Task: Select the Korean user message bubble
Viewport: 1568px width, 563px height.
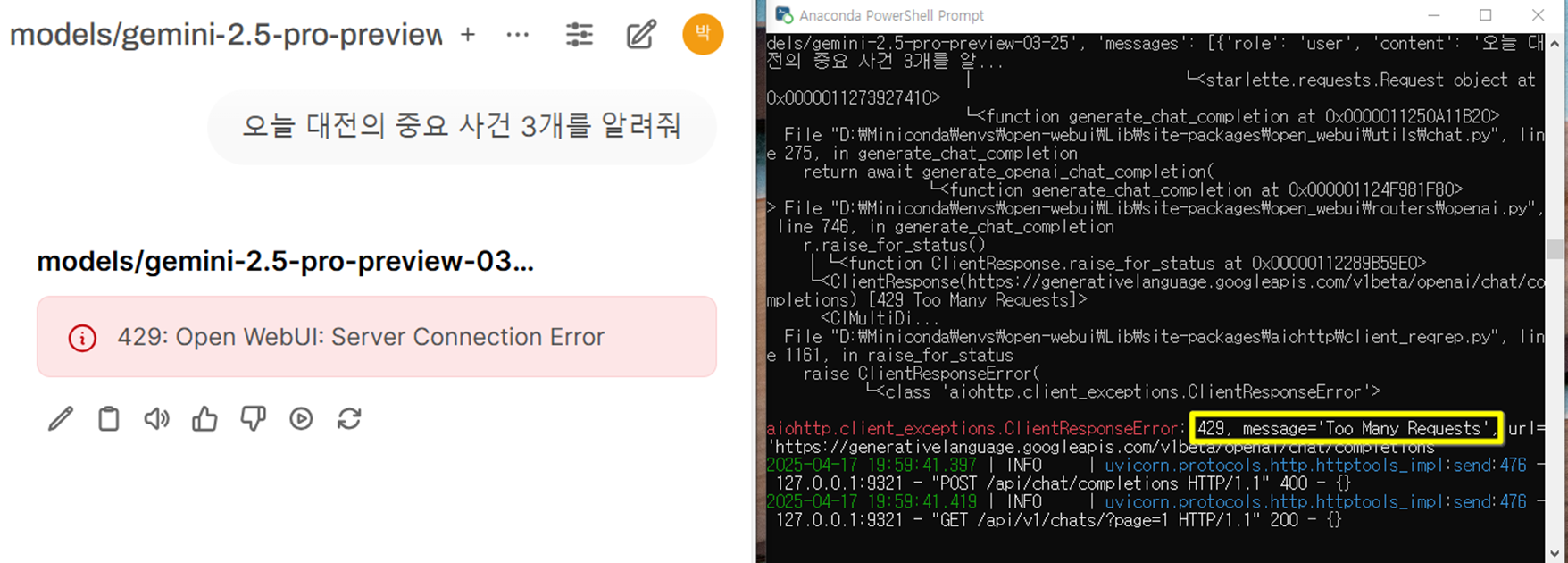Action: 462,126
